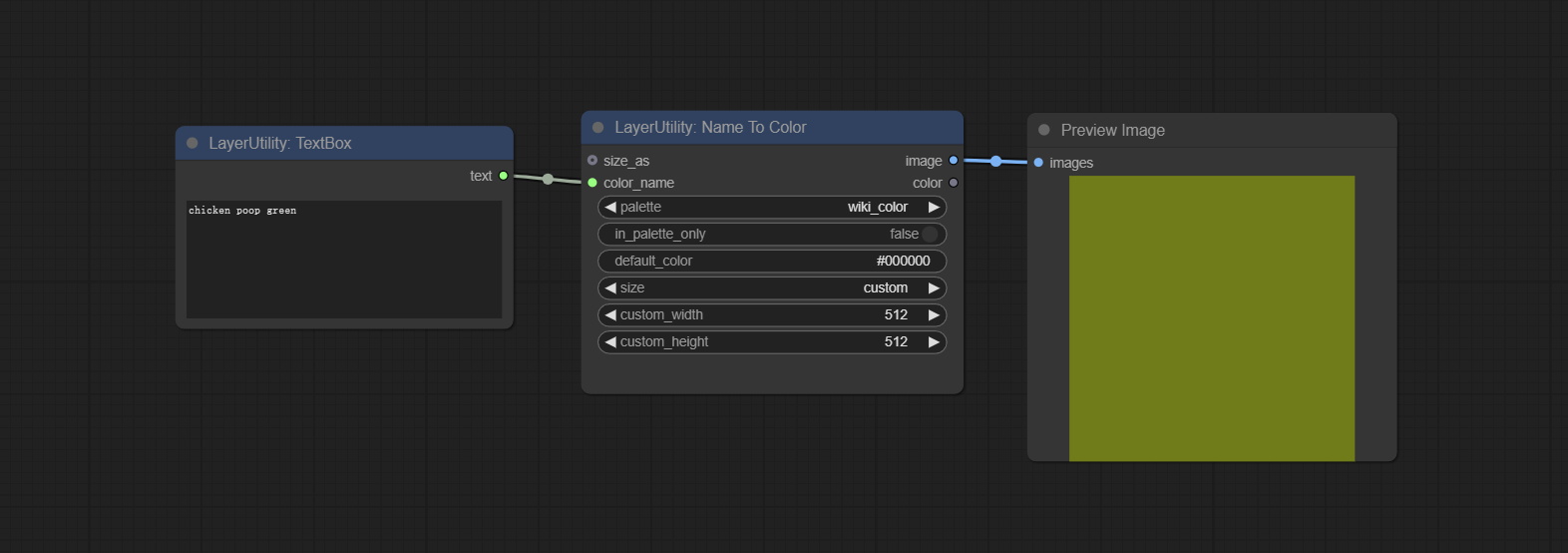Switch palette to the previous option with left arrow
This screenshot has width=1568, height=553.
(610, 208)
